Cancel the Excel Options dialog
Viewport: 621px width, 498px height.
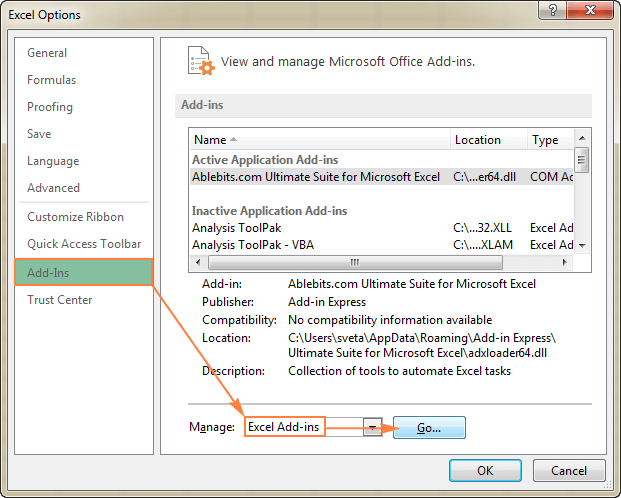568,470
